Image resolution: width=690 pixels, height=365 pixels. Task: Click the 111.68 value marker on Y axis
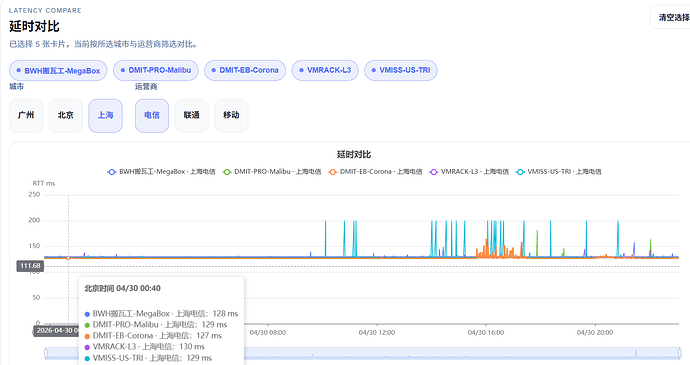point(30,266)
